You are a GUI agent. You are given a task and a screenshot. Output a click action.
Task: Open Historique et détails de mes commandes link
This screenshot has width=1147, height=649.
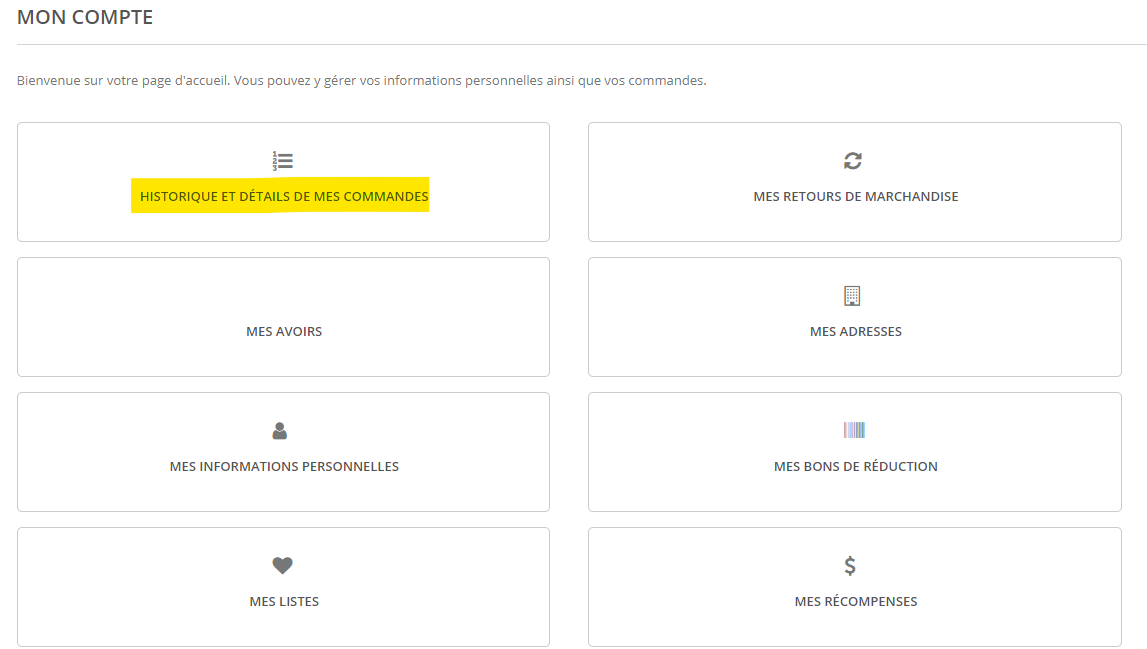coord(284,197)
